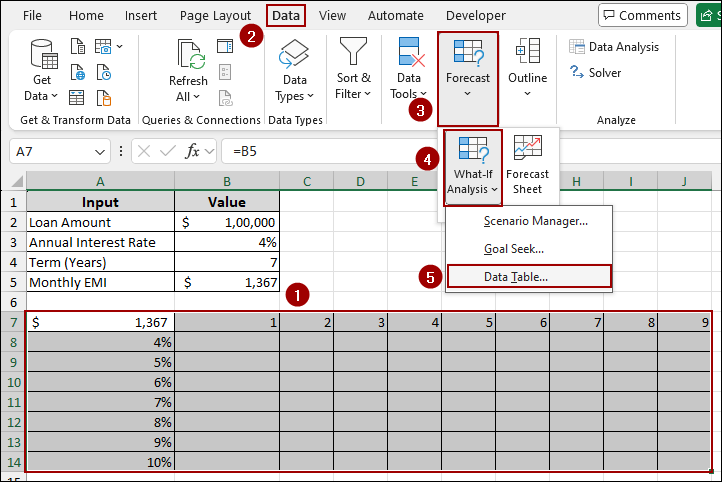Click the Insert Function fx icon
This screenshot has height=482, width=722.
point(193,152)
